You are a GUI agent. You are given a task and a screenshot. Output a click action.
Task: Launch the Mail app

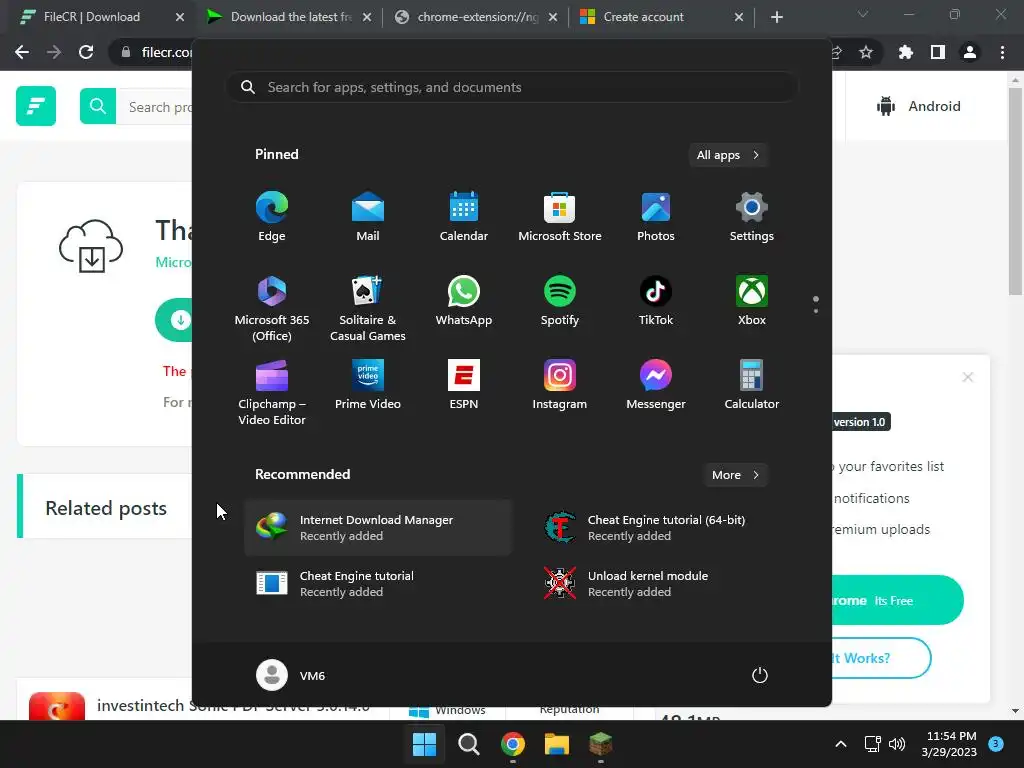coord(368,217)
